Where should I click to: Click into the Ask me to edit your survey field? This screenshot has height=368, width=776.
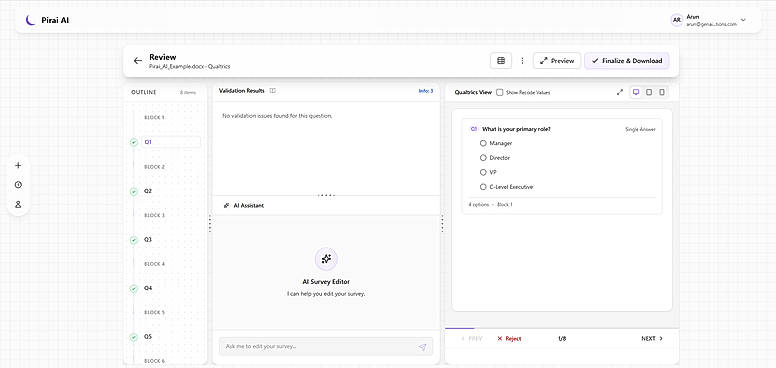326,346
